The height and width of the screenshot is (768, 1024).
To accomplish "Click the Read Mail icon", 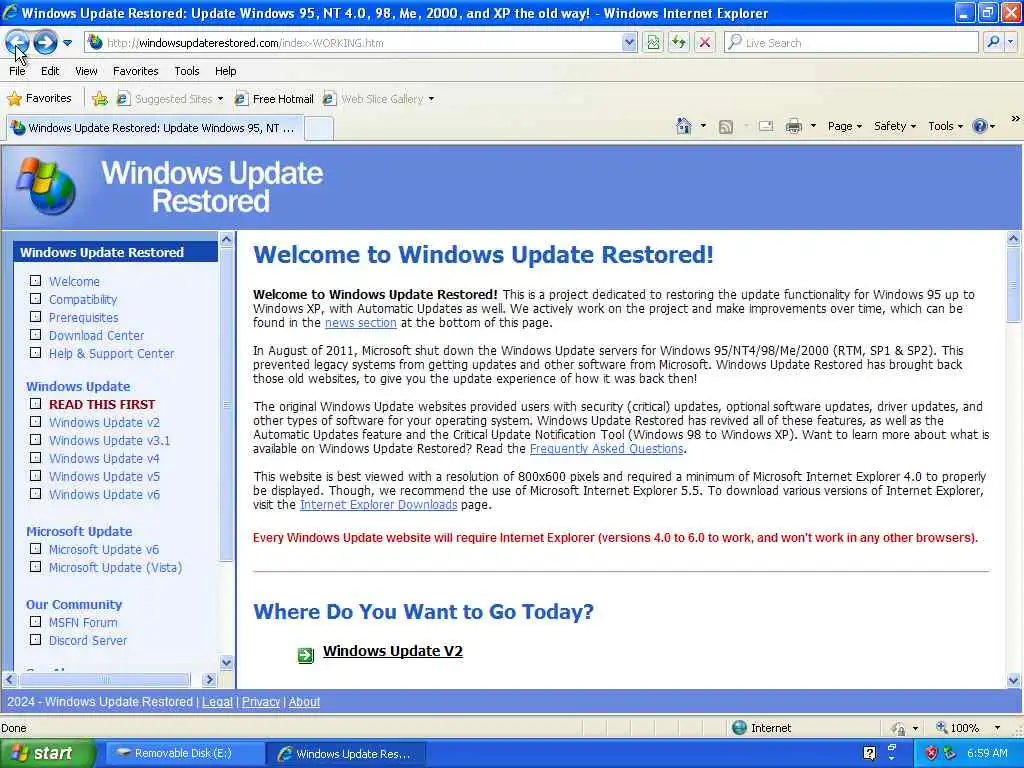I will pyautogui.click(x=766, y=126).
